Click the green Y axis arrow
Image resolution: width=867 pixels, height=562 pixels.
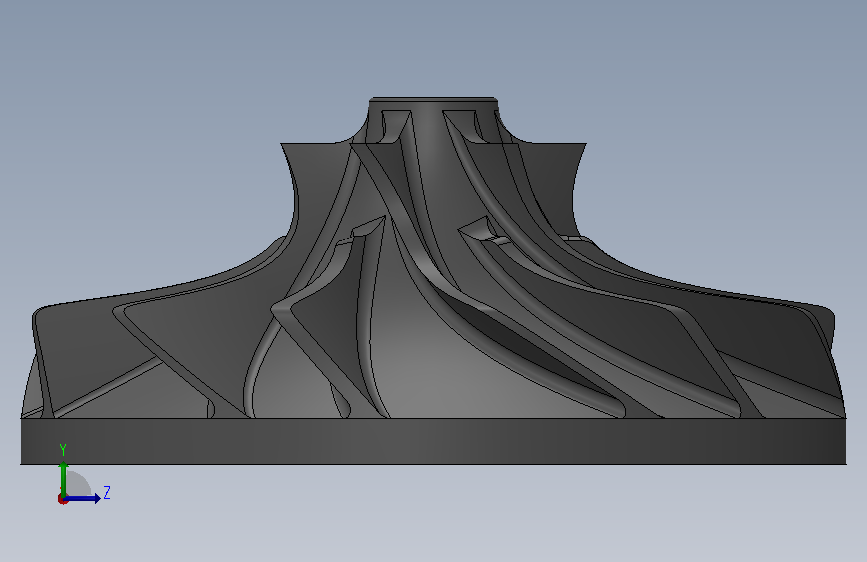point(64,479)
